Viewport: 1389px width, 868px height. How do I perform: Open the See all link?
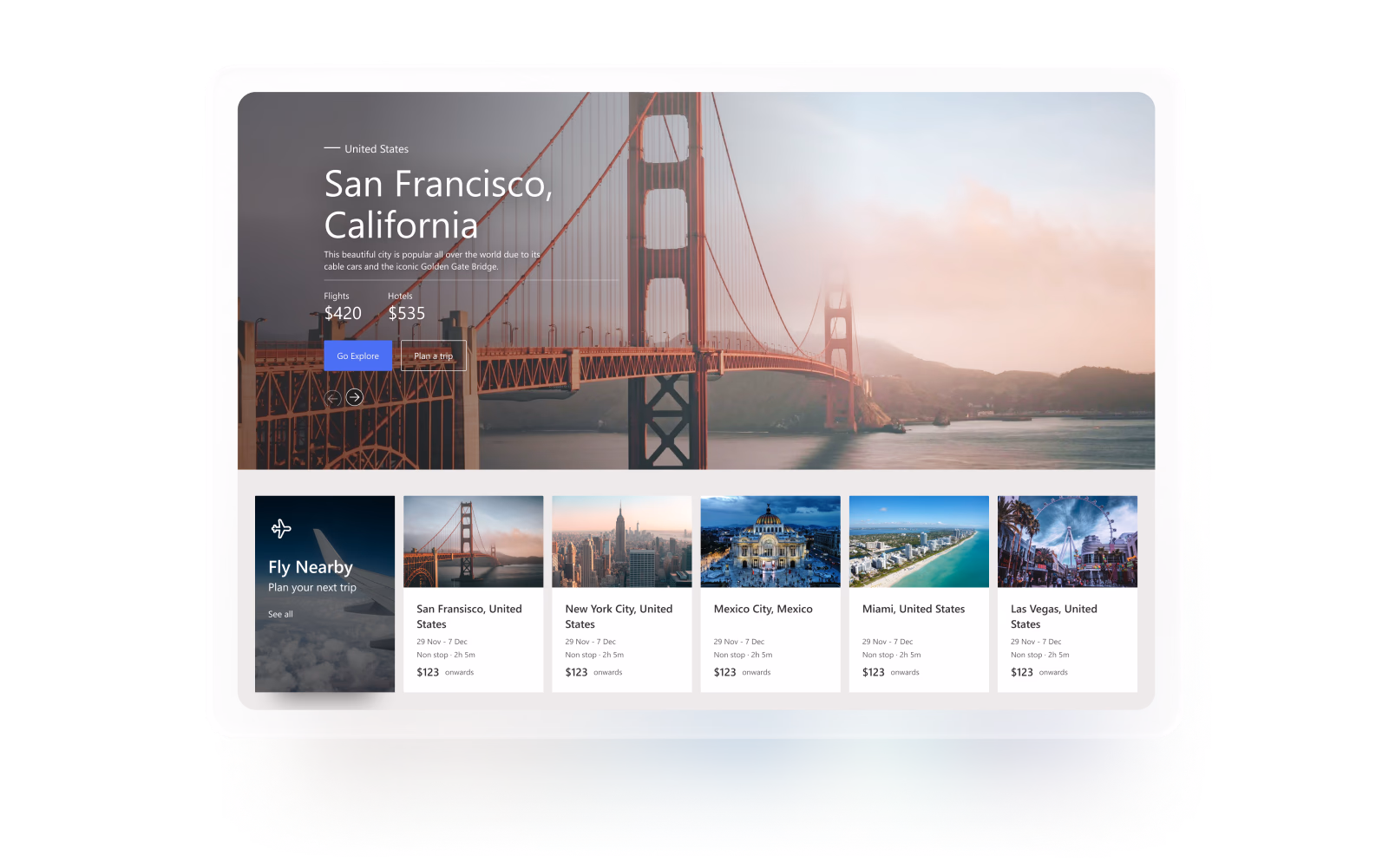[280, 614]
